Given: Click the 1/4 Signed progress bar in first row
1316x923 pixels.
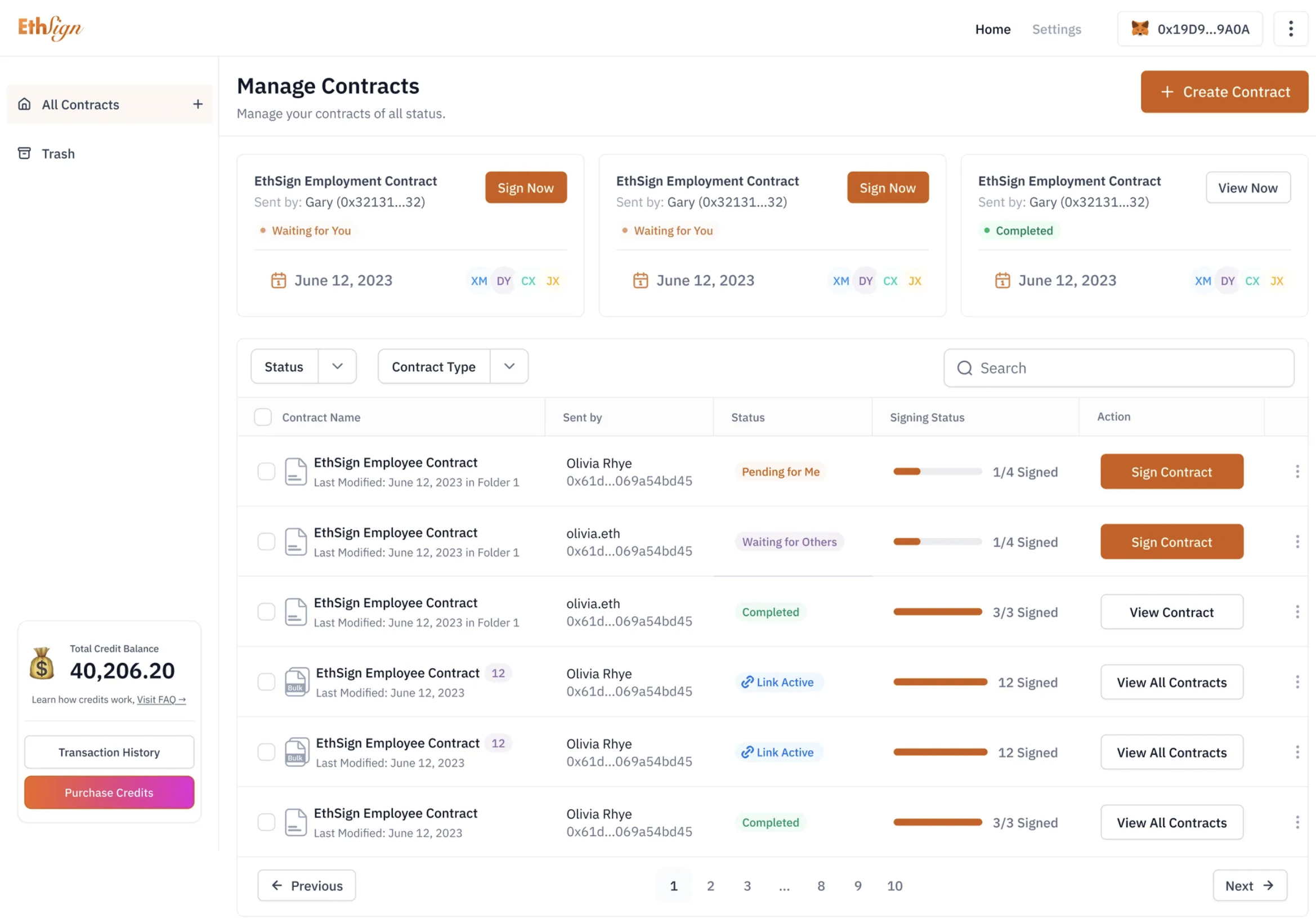Looking at the screenshot, I should 937,472.
